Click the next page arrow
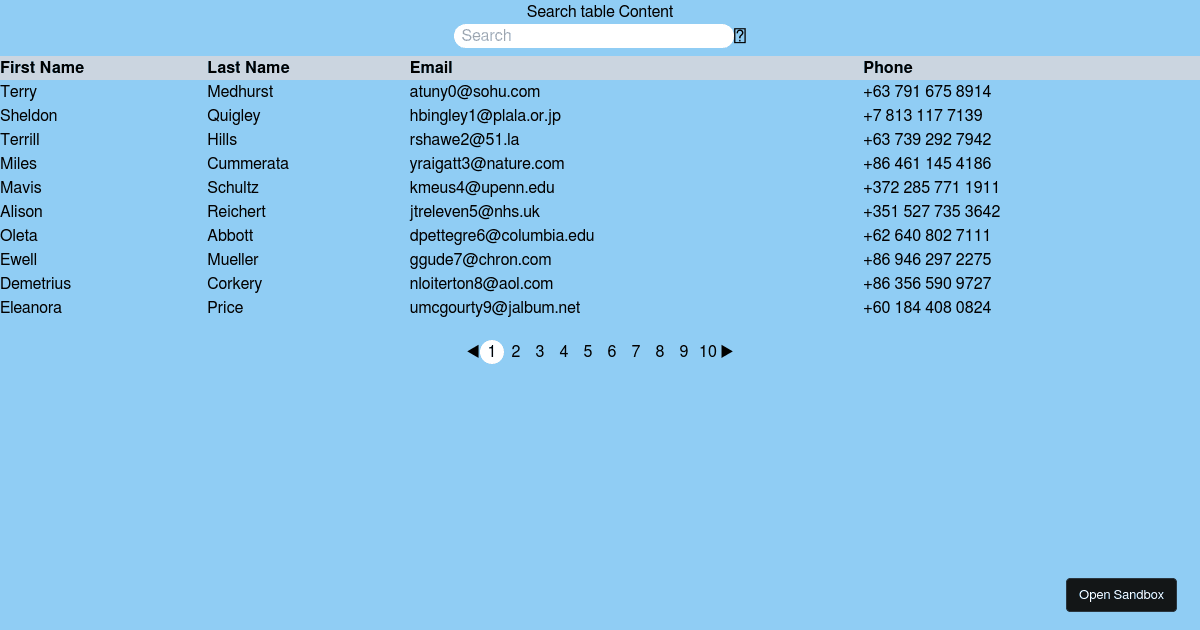The image size is (1200, 630). 727,352
